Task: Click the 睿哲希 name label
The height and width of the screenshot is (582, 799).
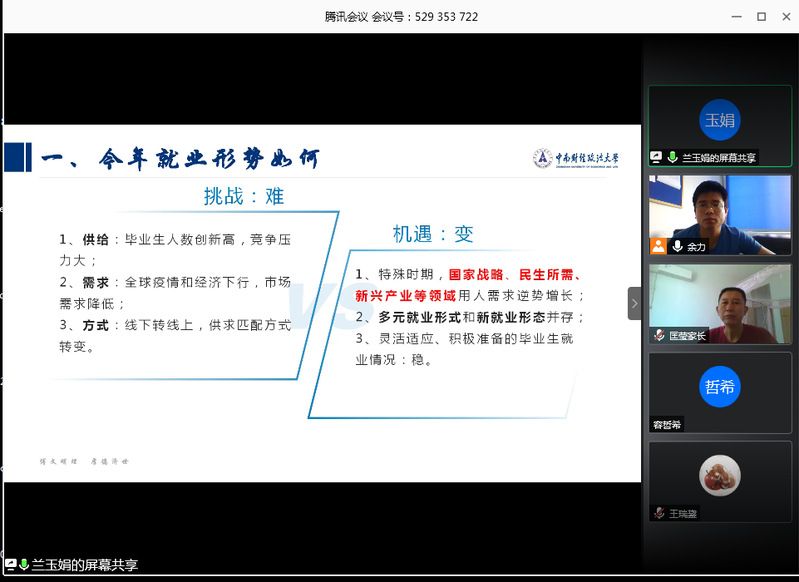Action: tap(668, 424)
